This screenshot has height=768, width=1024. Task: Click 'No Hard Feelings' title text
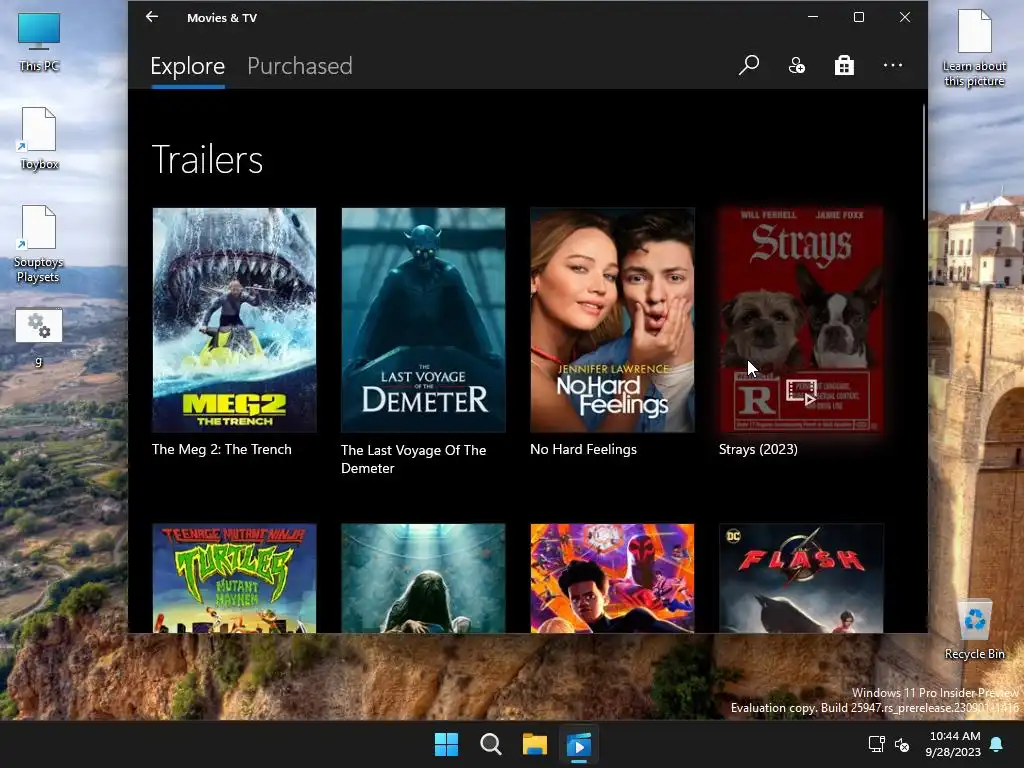pos(583,449)
